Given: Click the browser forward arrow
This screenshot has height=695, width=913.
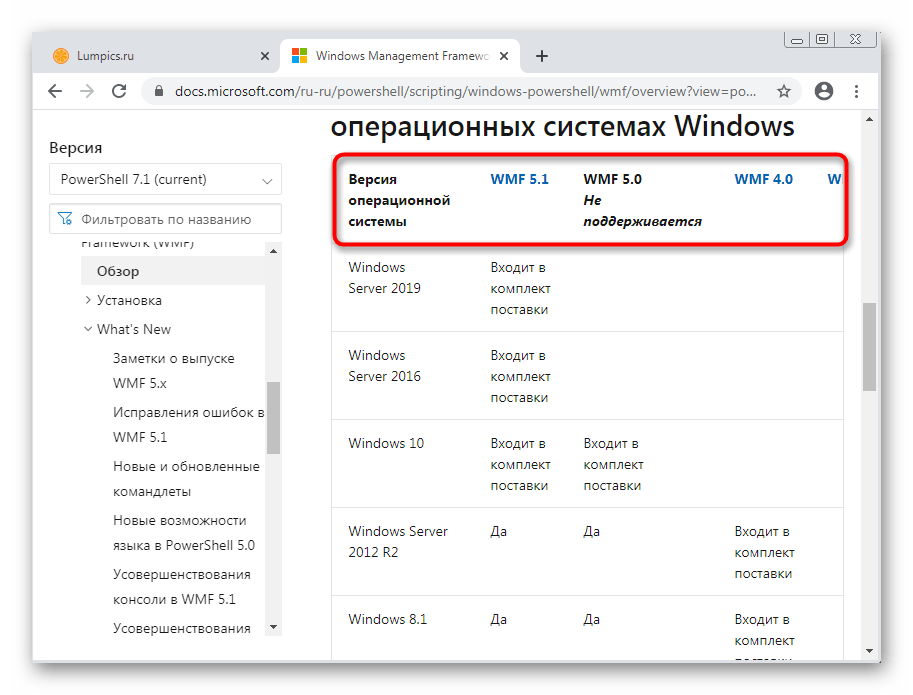Looking at the screenshot, I should click(x=87, y=91).
